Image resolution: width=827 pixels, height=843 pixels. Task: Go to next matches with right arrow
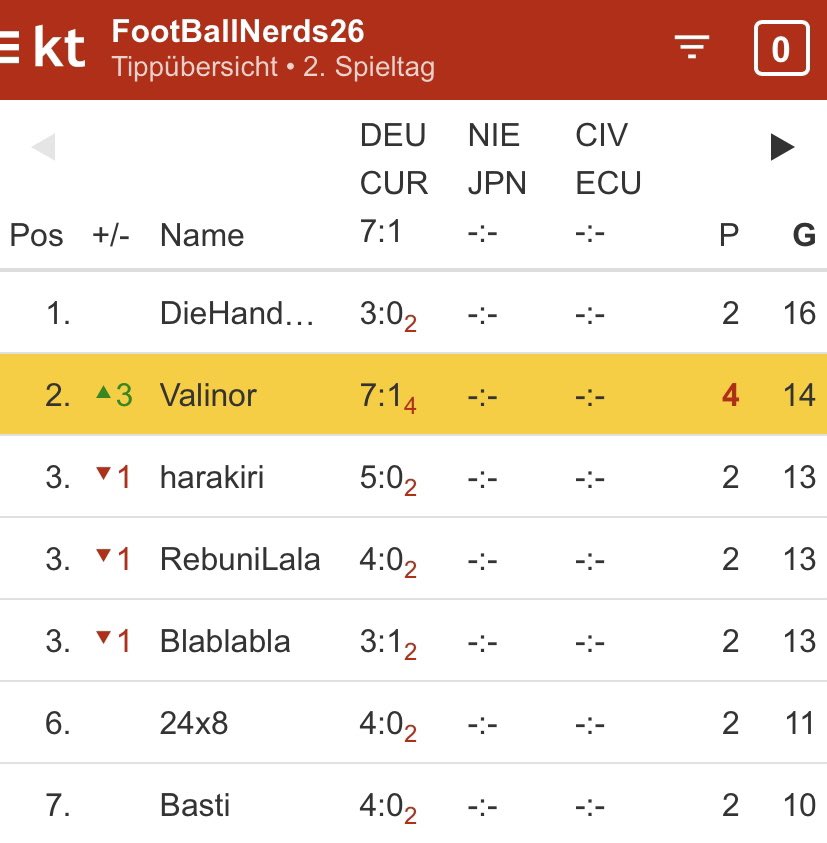[x=782, y=147]
